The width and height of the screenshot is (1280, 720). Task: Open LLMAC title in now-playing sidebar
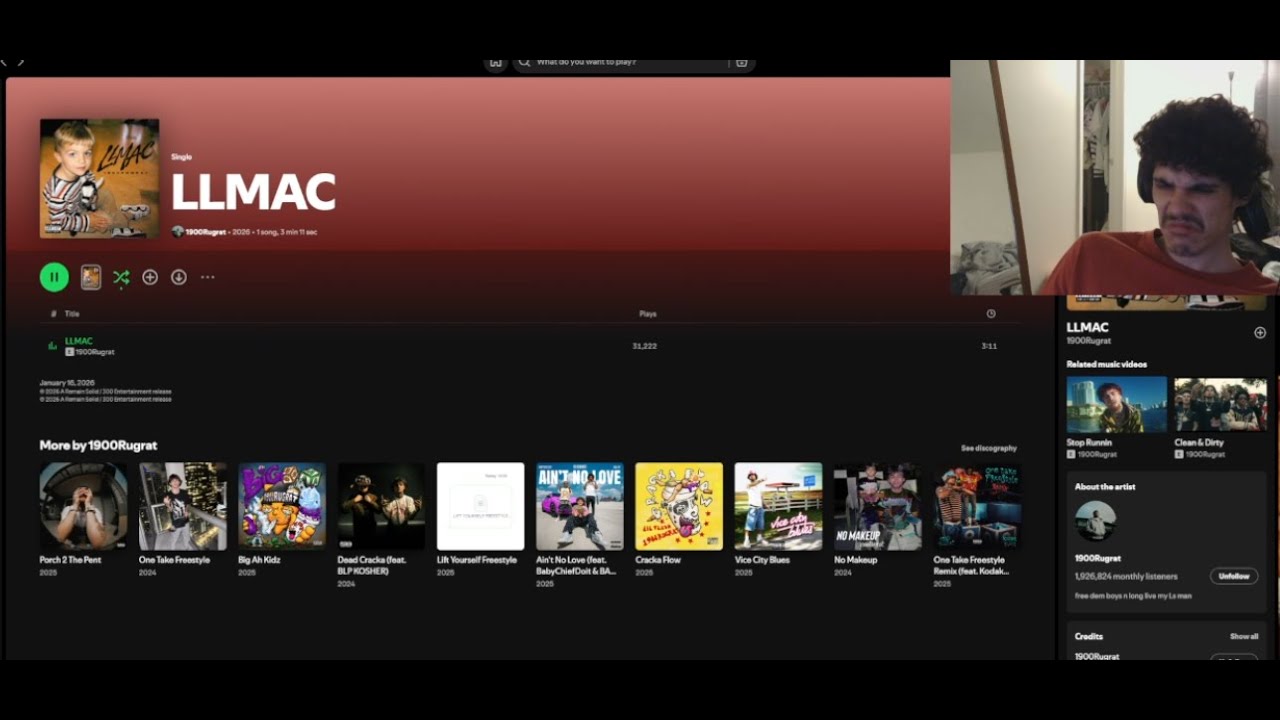1087,327
